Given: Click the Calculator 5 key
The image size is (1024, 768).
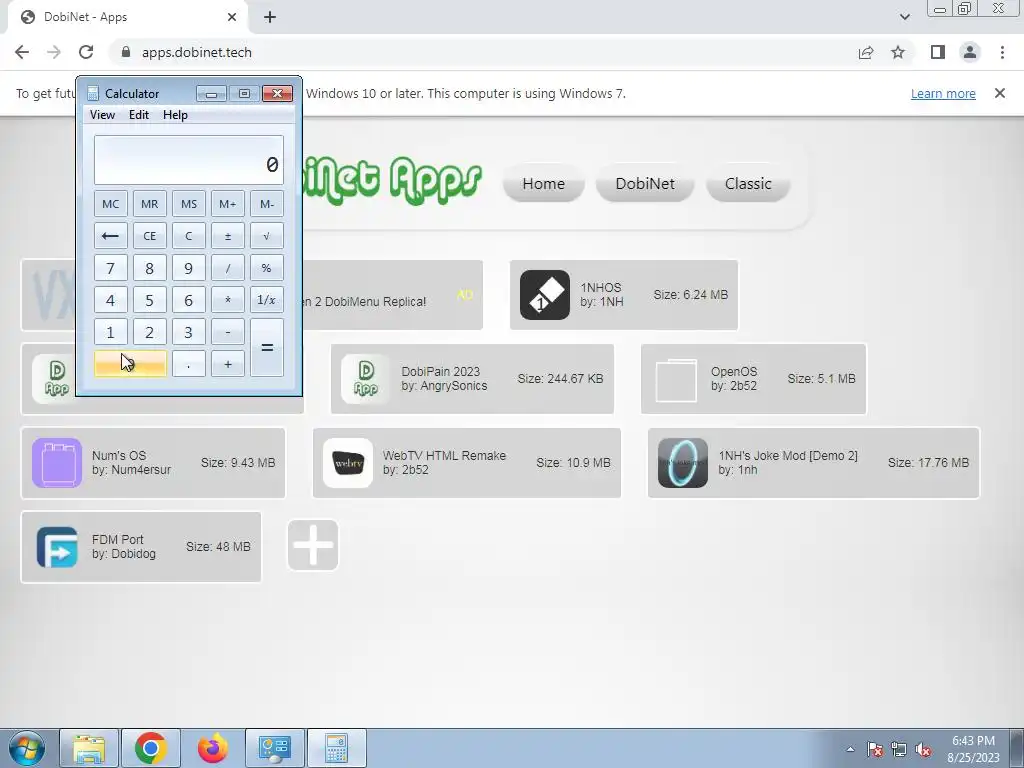Looking at the screenshot, I should (x=150, y=300).
